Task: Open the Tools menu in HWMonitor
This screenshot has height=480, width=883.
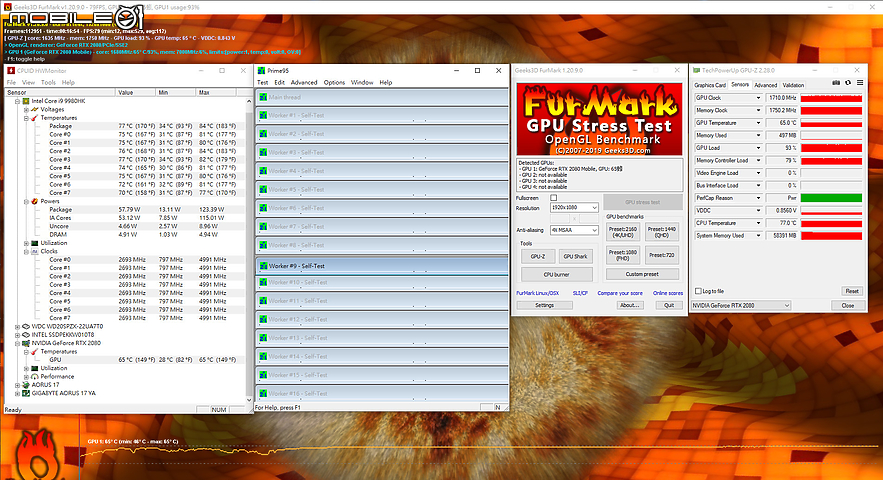Action: [48, 82]
